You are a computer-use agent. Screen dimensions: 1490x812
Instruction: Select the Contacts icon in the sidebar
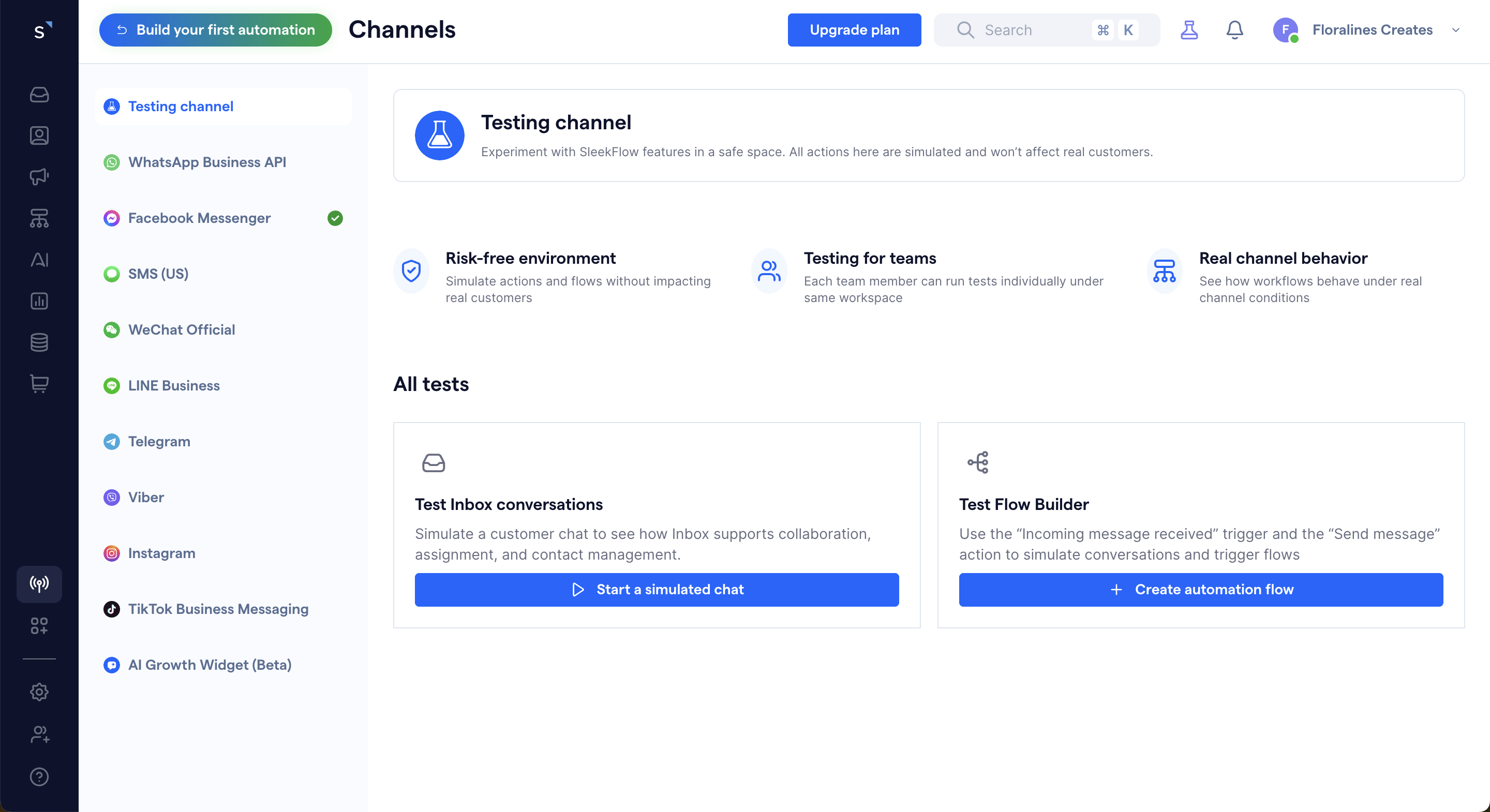click(x=39, y=136)
